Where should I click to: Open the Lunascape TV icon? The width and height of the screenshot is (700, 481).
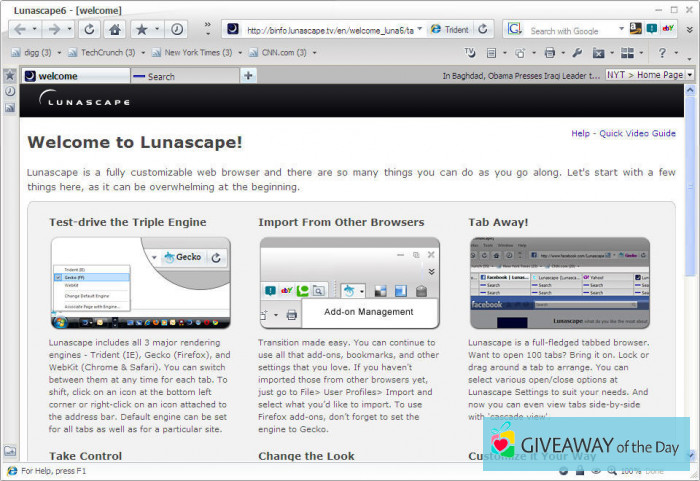pos(470,53)
